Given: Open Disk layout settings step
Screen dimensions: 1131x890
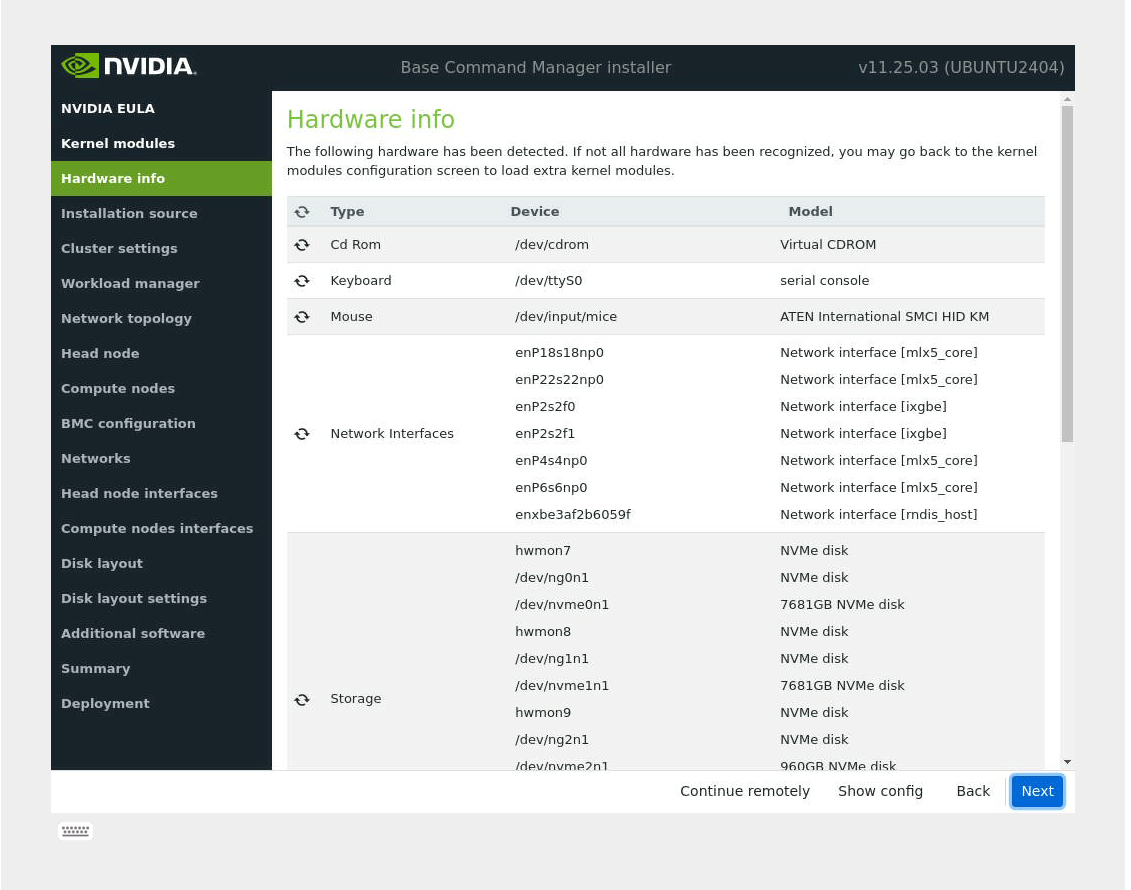Looking at the screenshot, I should tap(134, 598).
